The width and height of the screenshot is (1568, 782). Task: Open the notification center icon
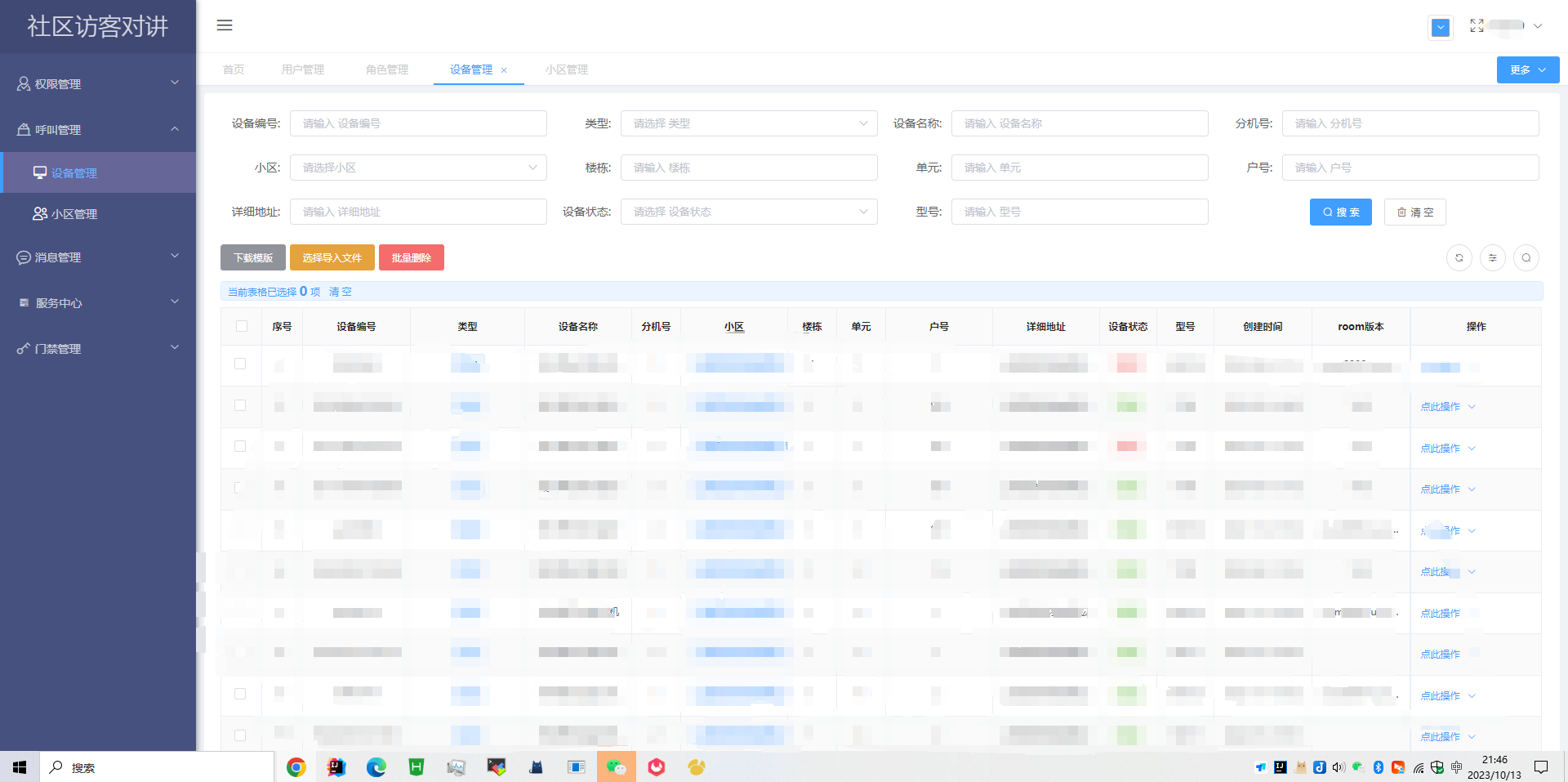[1541, 767]
